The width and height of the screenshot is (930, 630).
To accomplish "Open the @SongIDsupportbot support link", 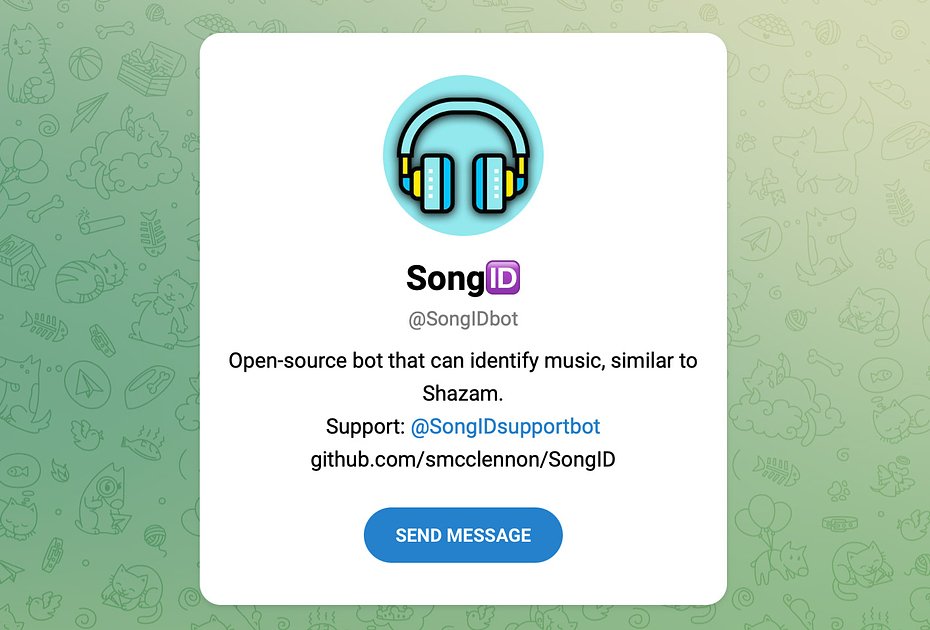I will pos(505,427).
